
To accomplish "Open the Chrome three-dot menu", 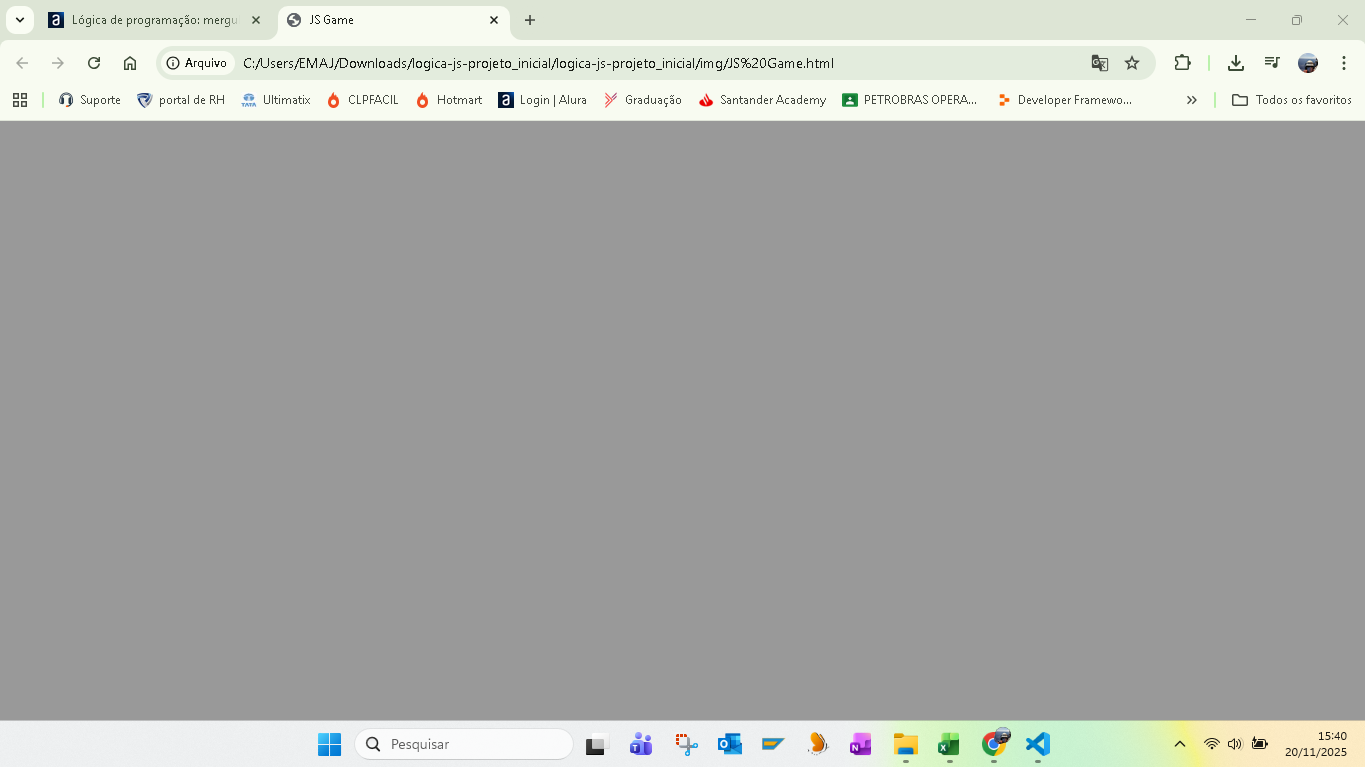I will coord(1344,63).
